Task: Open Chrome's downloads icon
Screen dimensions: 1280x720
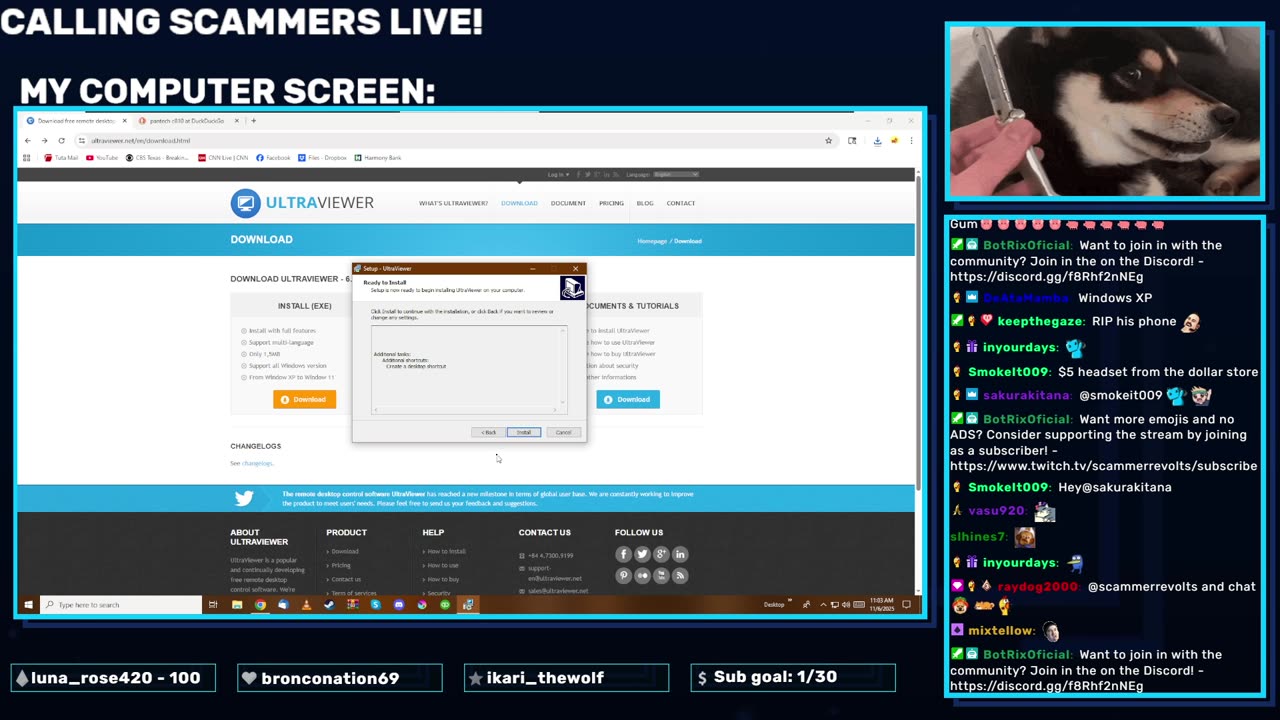Action: pos(877,140)
